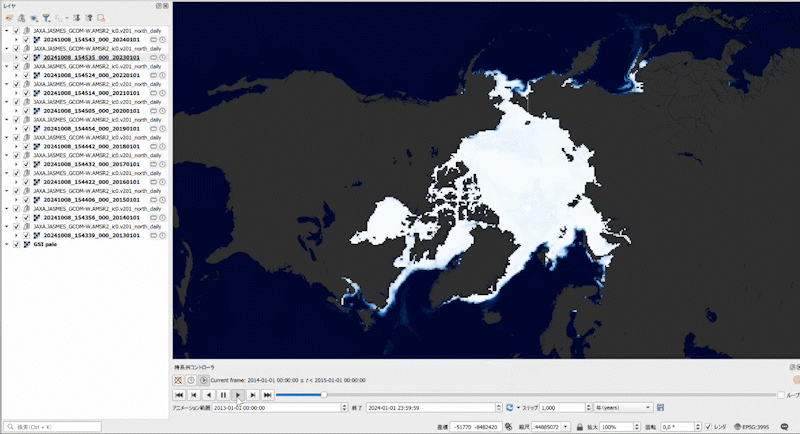
Task: Open the log messages speech bubble icon
Action: (x=785, y=427)
